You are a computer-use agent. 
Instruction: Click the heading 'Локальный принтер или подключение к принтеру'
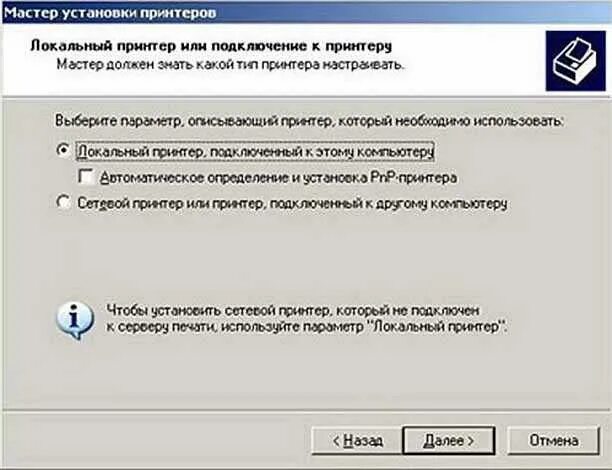211,46
